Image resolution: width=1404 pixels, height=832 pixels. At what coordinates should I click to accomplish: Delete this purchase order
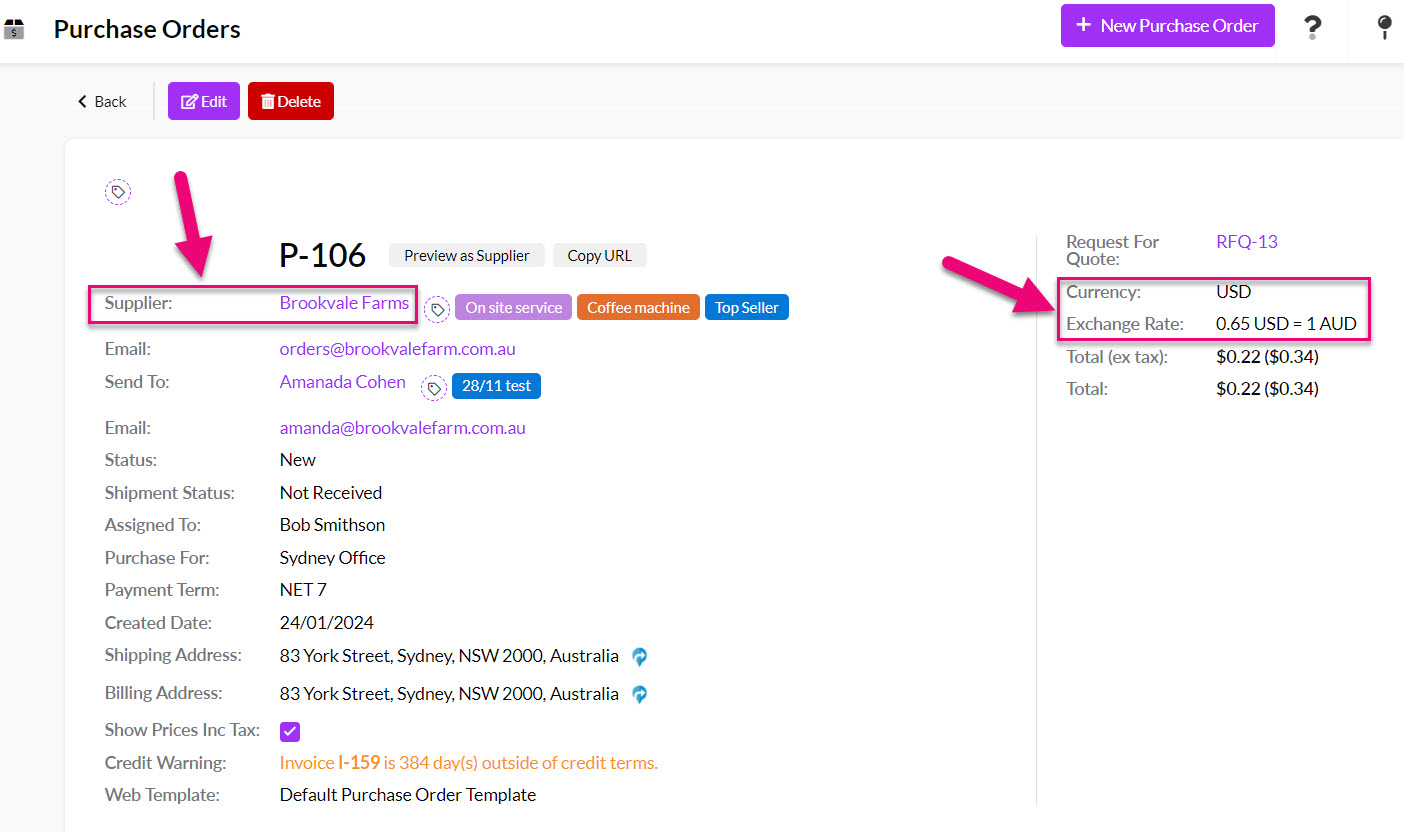(291, 101)
